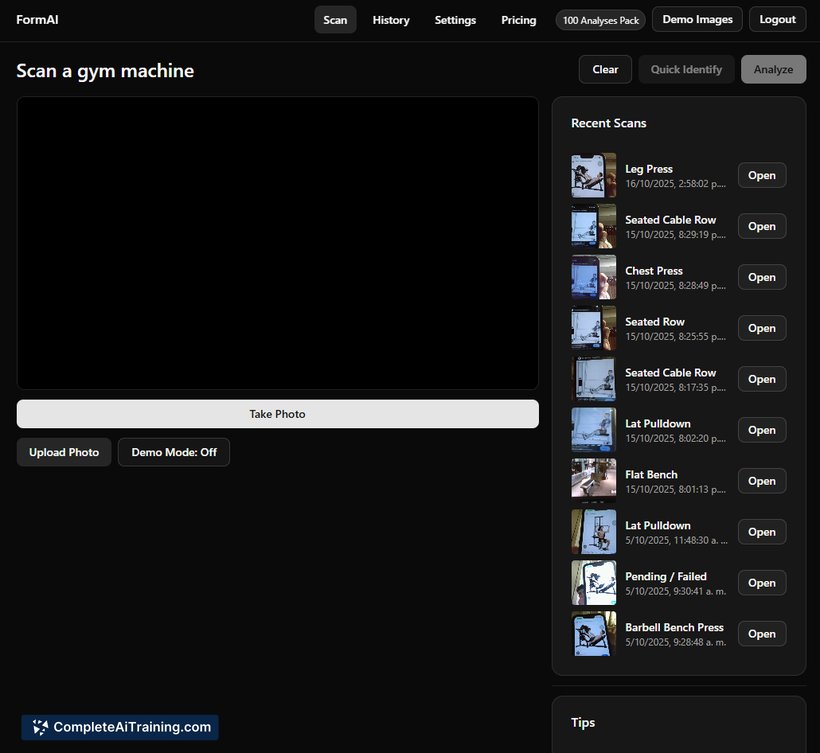Toggle Demo Mode on

coord(174,452)
